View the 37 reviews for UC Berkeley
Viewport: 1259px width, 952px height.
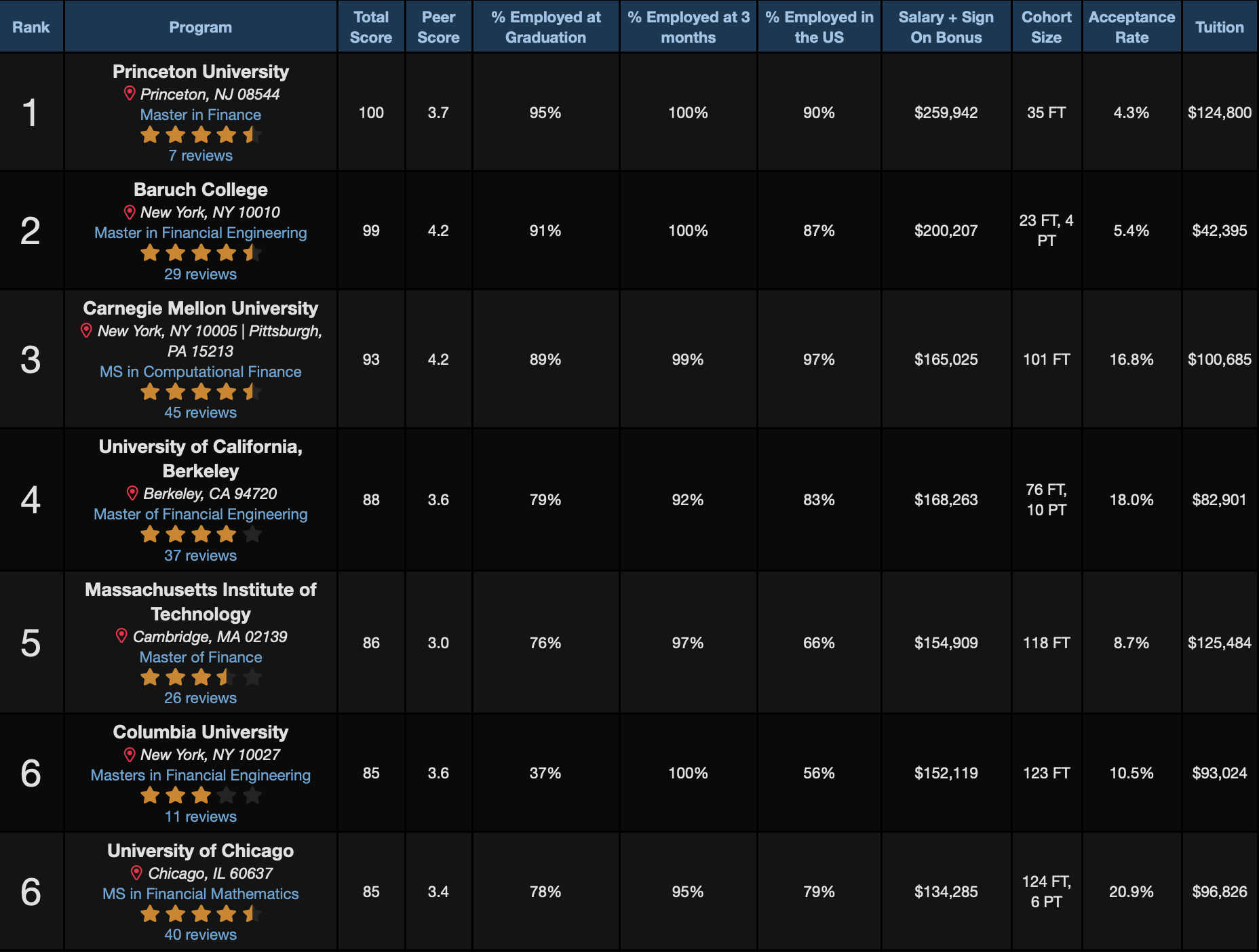(201, 555)
